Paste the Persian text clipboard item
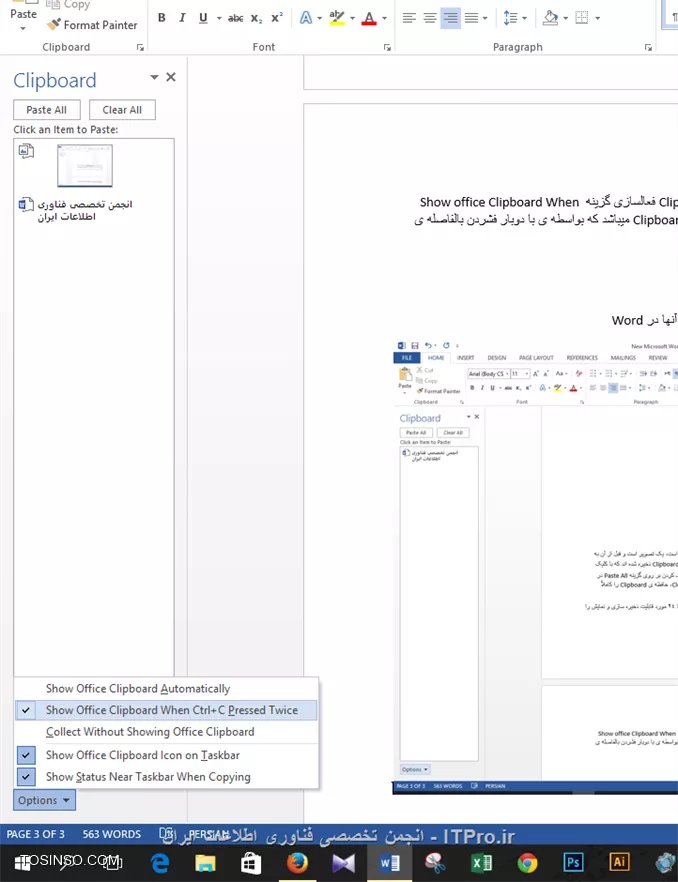Screen dimensions: 678x882 [x=84, y=210]
